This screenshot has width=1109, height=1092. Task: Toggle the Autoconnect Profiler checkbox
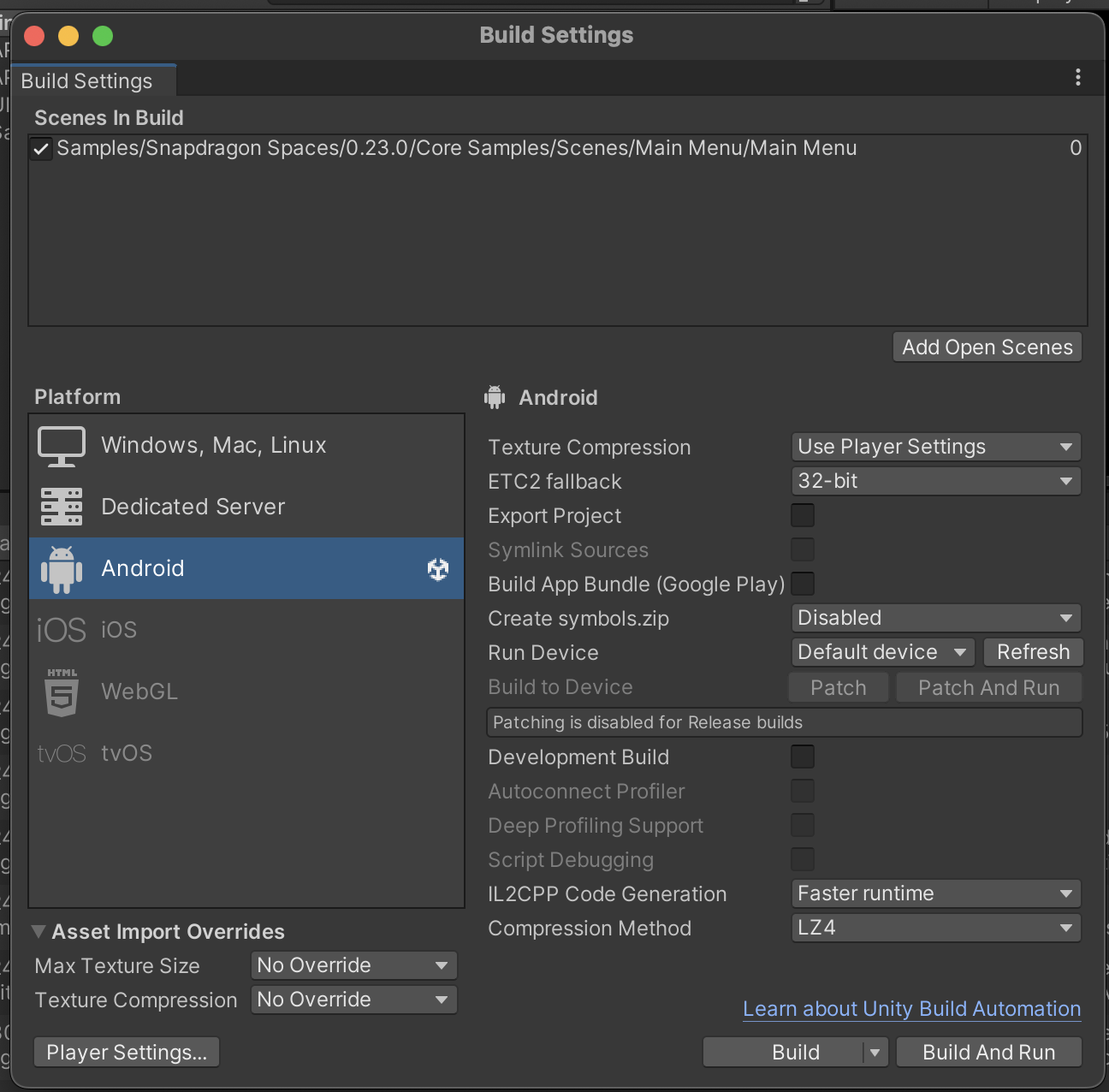(x=803, y=791)
